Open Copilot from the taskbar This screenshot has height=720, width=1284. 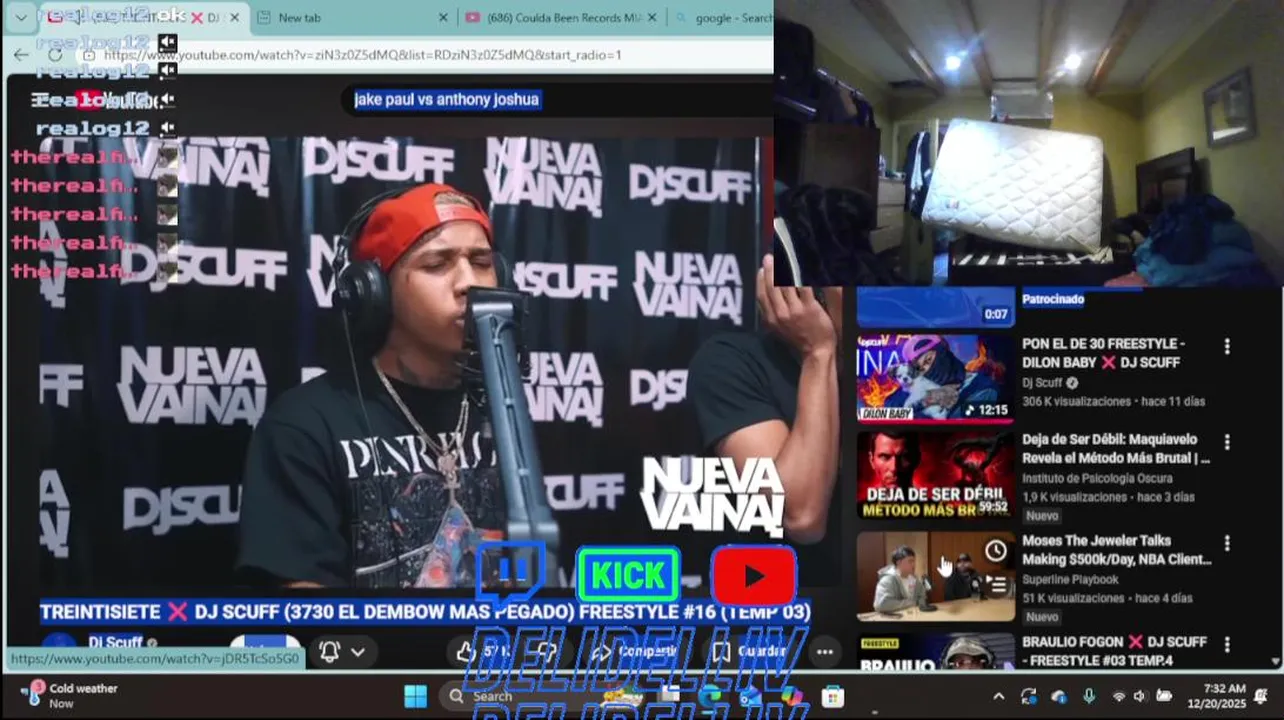tap(791, 696)
